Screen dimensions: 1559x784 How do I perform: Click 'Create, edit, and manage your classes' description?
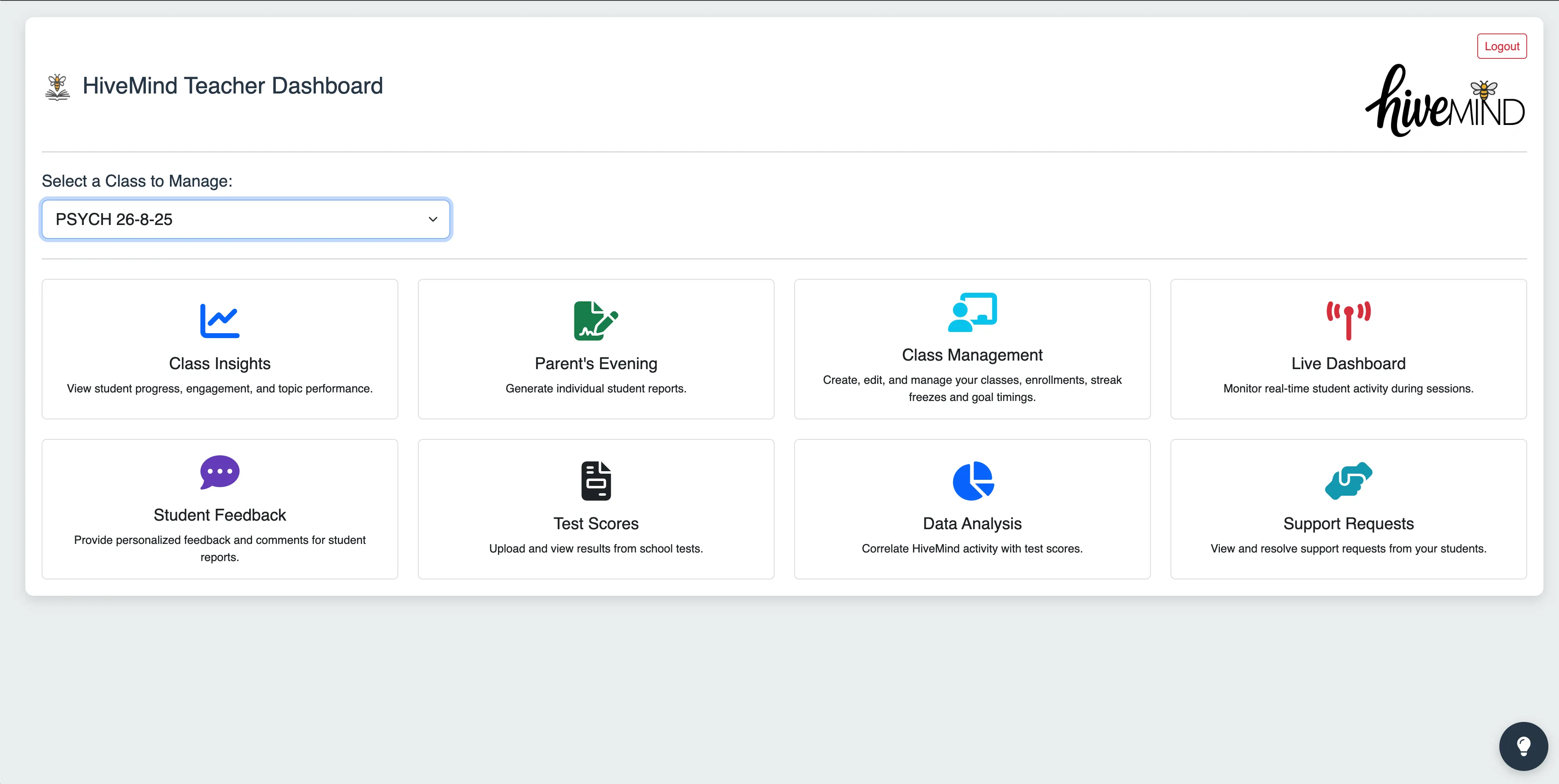[972, 388]
